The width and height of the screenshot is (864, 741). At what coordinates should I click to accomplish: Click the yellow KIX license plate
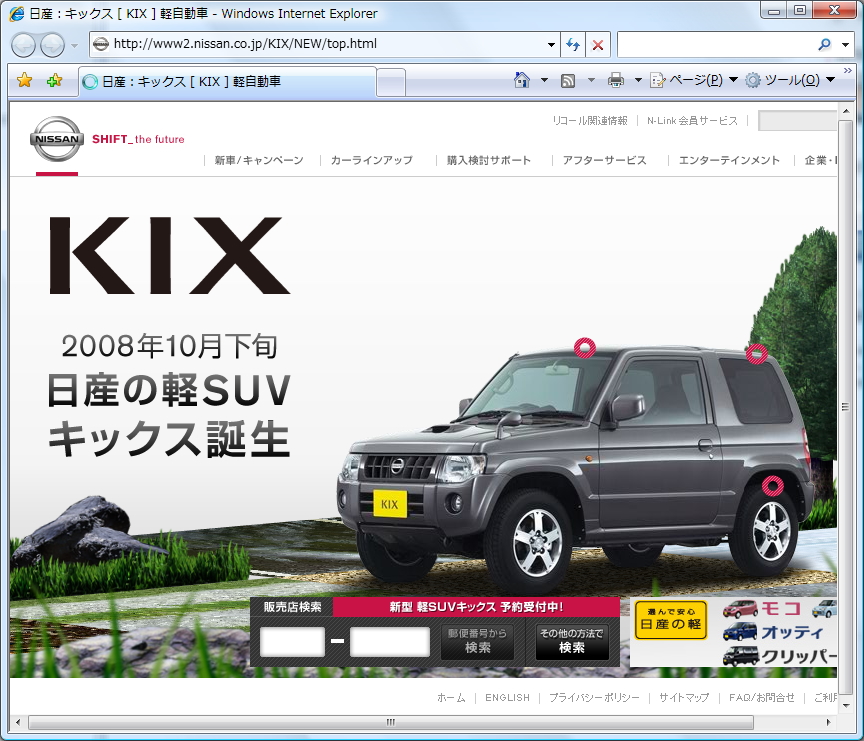pyautogui.click(x=390, y=504)
